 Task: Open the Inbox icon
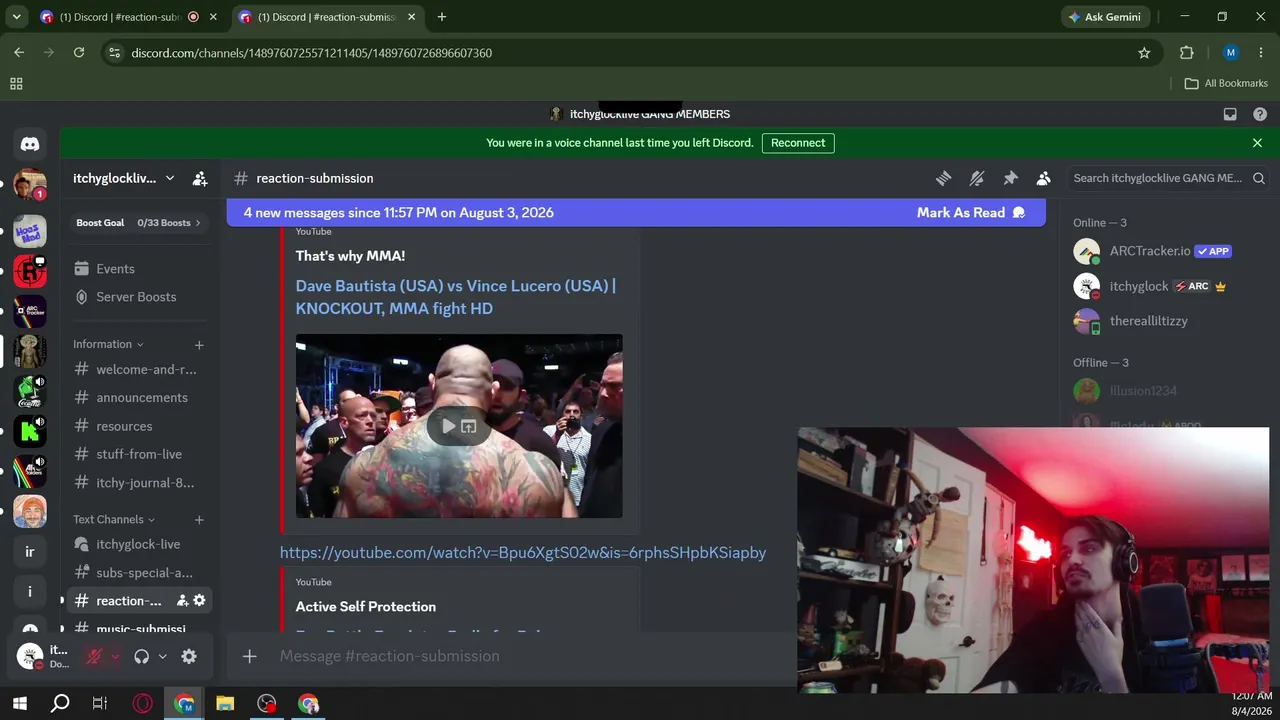1230,114
